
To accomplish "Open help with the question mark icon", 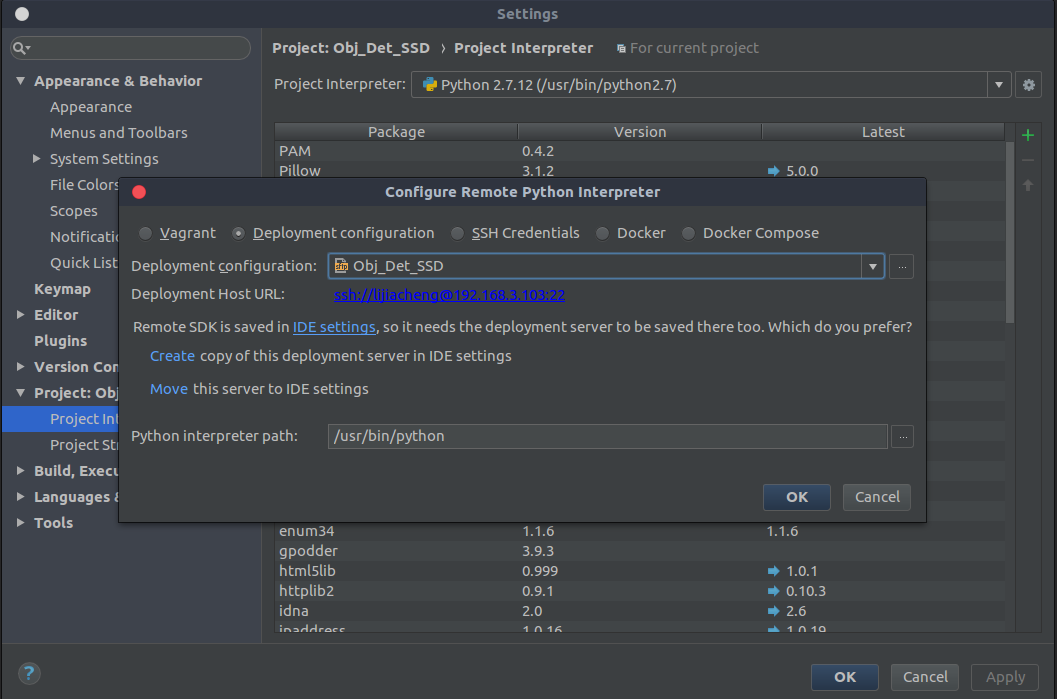I will click(29, 673).
